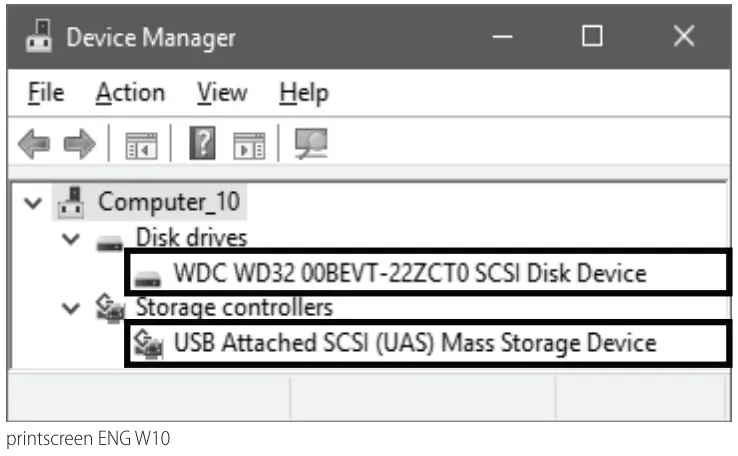Select the Storage controllers label
Image resolution: width=738 pixels, height=456 pixels.
click(x=234, y=307)
